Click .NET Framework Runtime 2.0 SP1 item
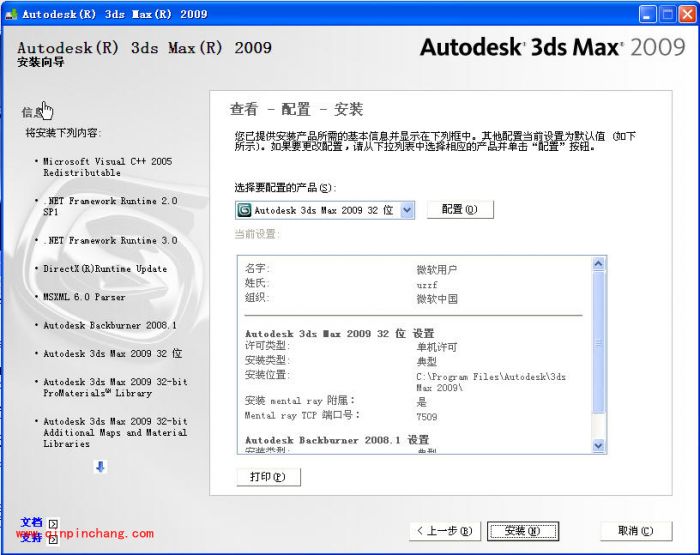The height and width of the screenshot is (555, 700). [110, 206]
